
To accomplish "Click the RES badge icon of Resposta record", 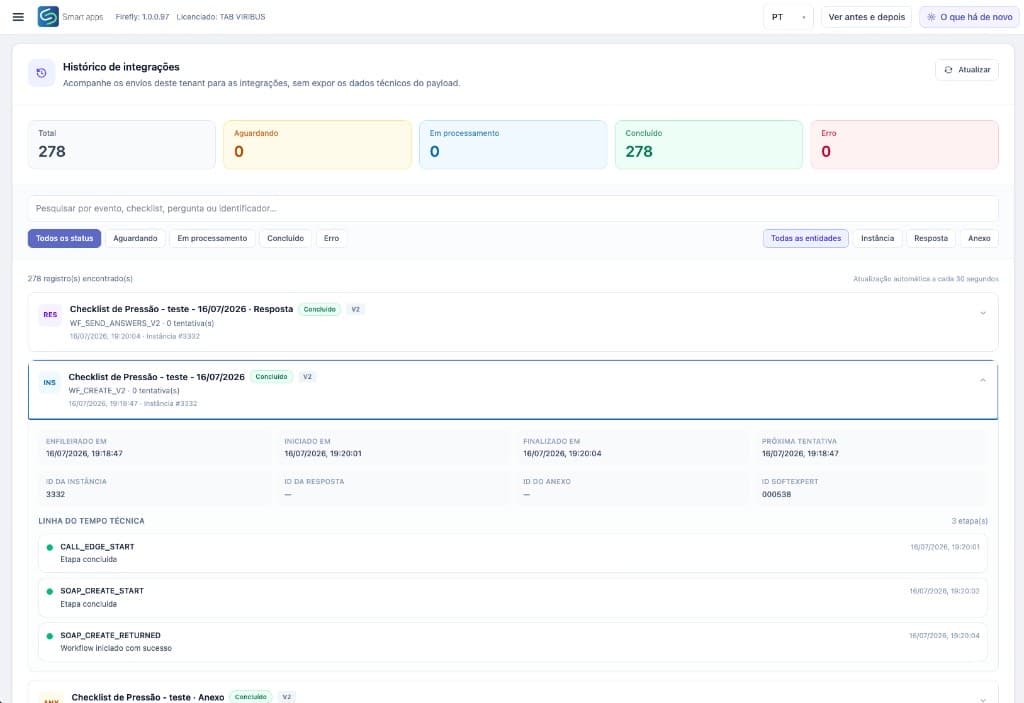I will 50,315.
